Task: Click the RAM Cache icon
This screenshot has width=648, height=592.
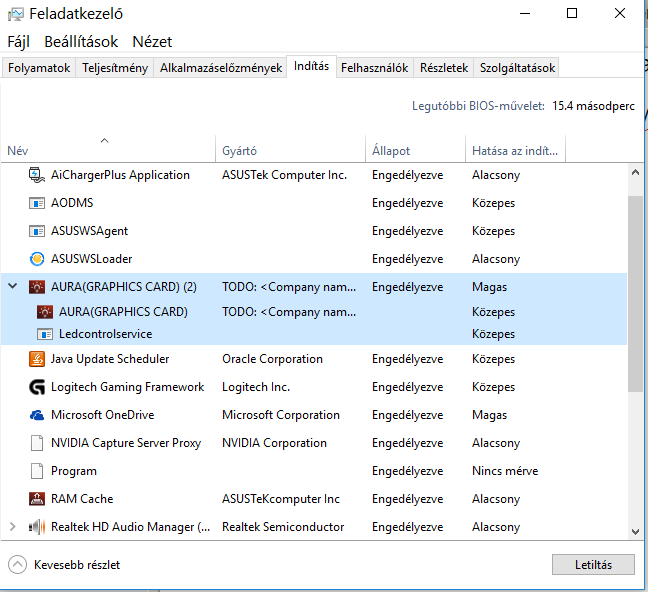Action: (37, 499)
